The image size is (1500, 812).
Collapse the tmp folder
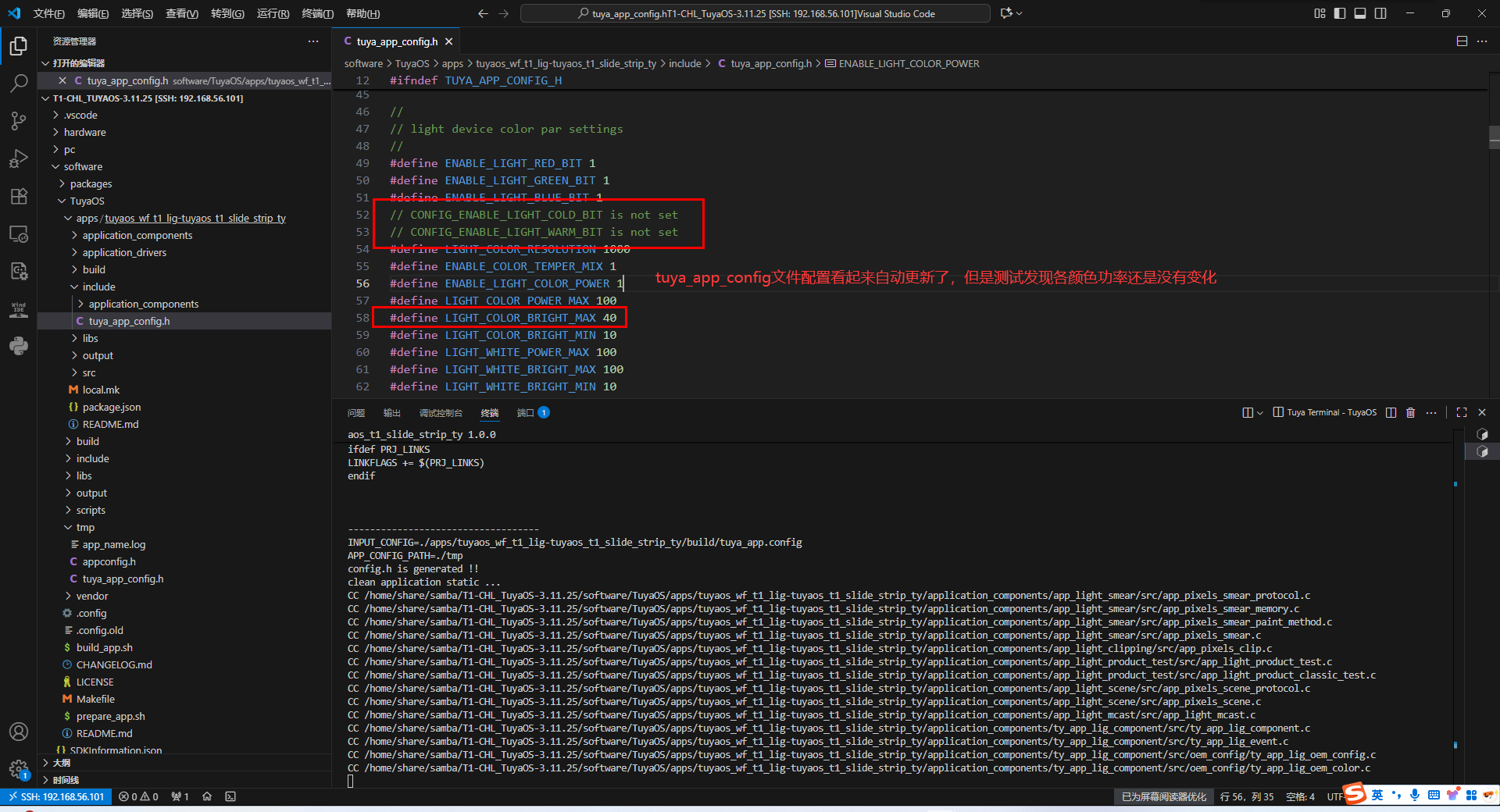pos(85,528)
